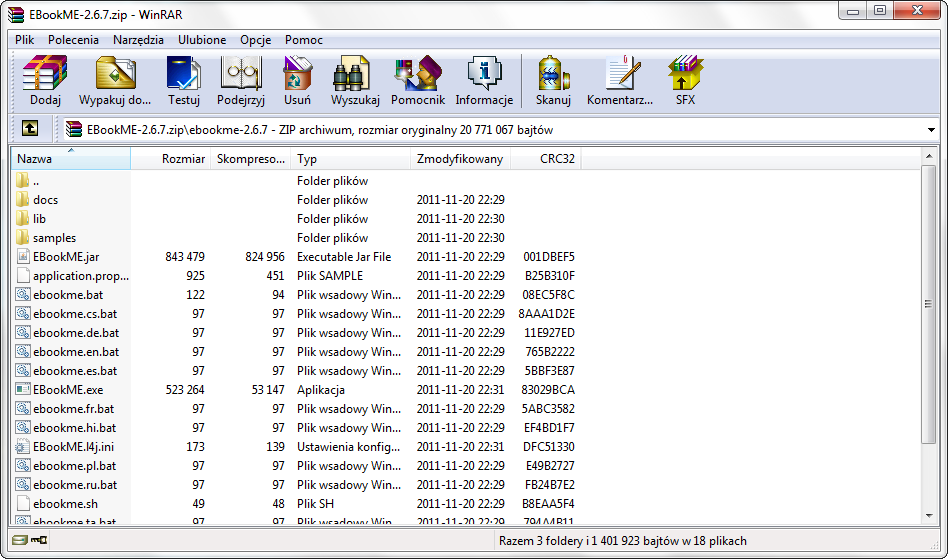Select ebookme.ru.bat file name
948x559 pixels.
(75, 485)
